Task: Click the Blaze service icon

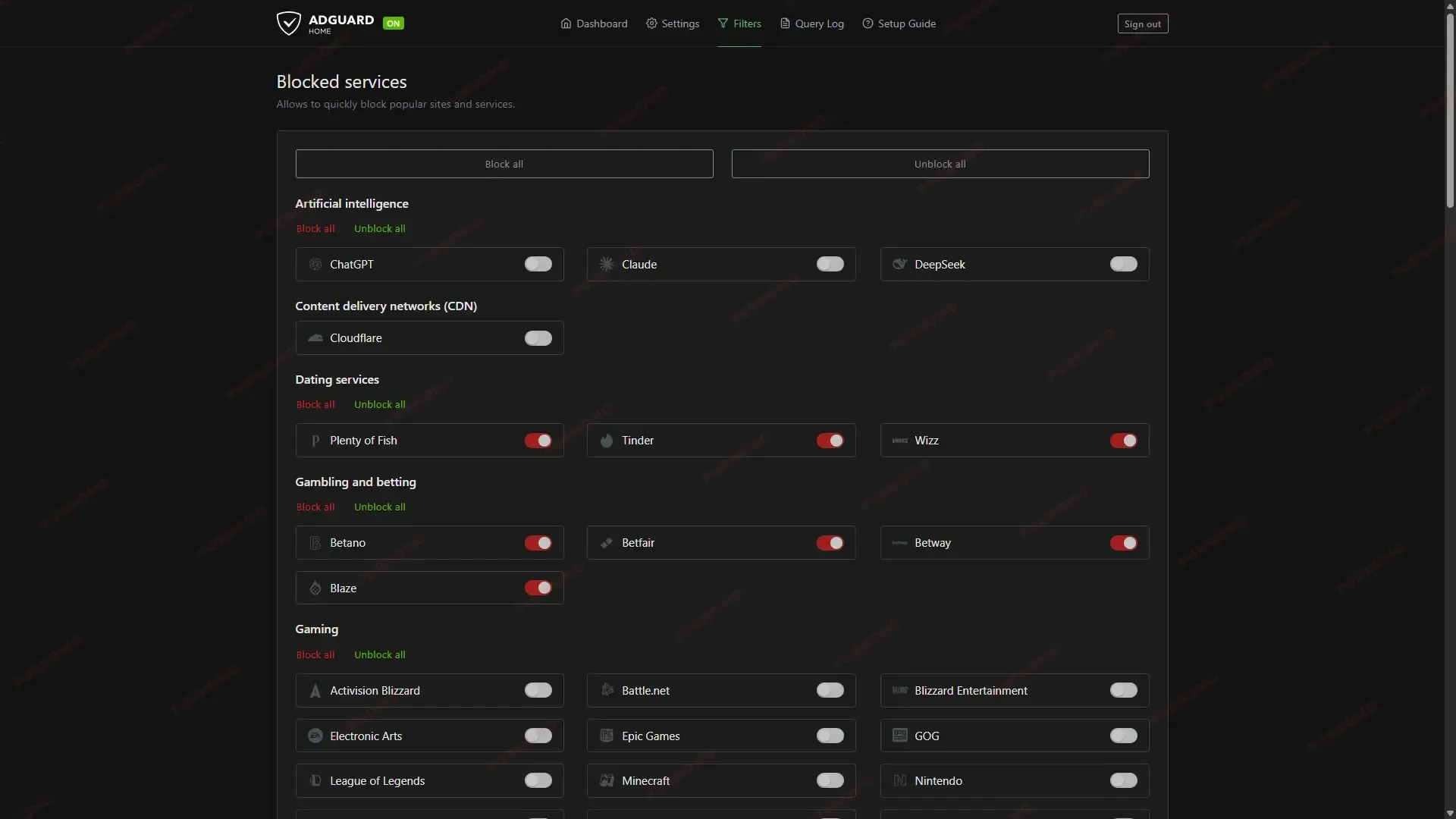Action: click(x=315, y=588)
